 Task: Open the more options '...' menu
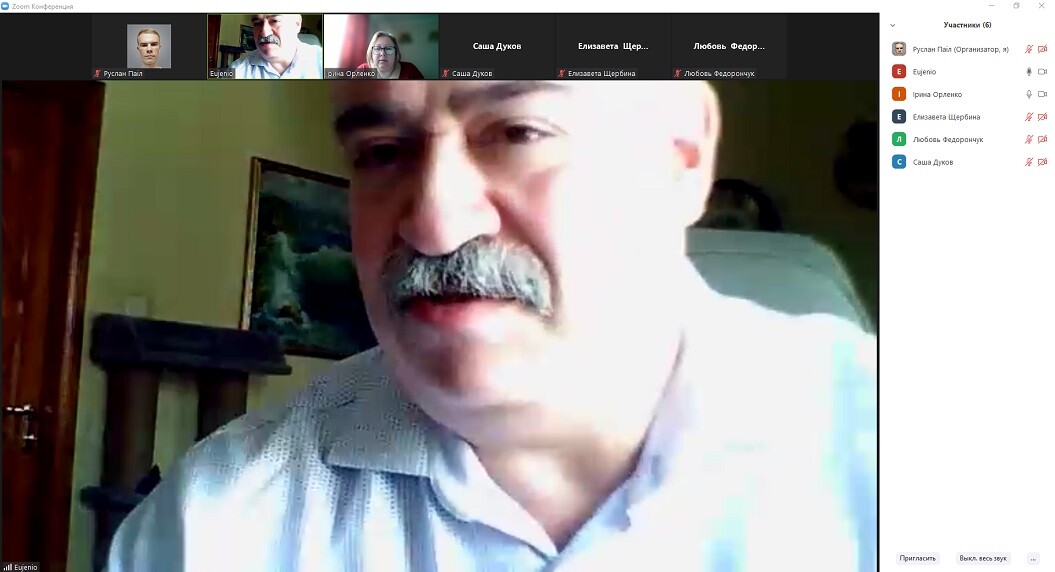click(x=1033, y=558)
